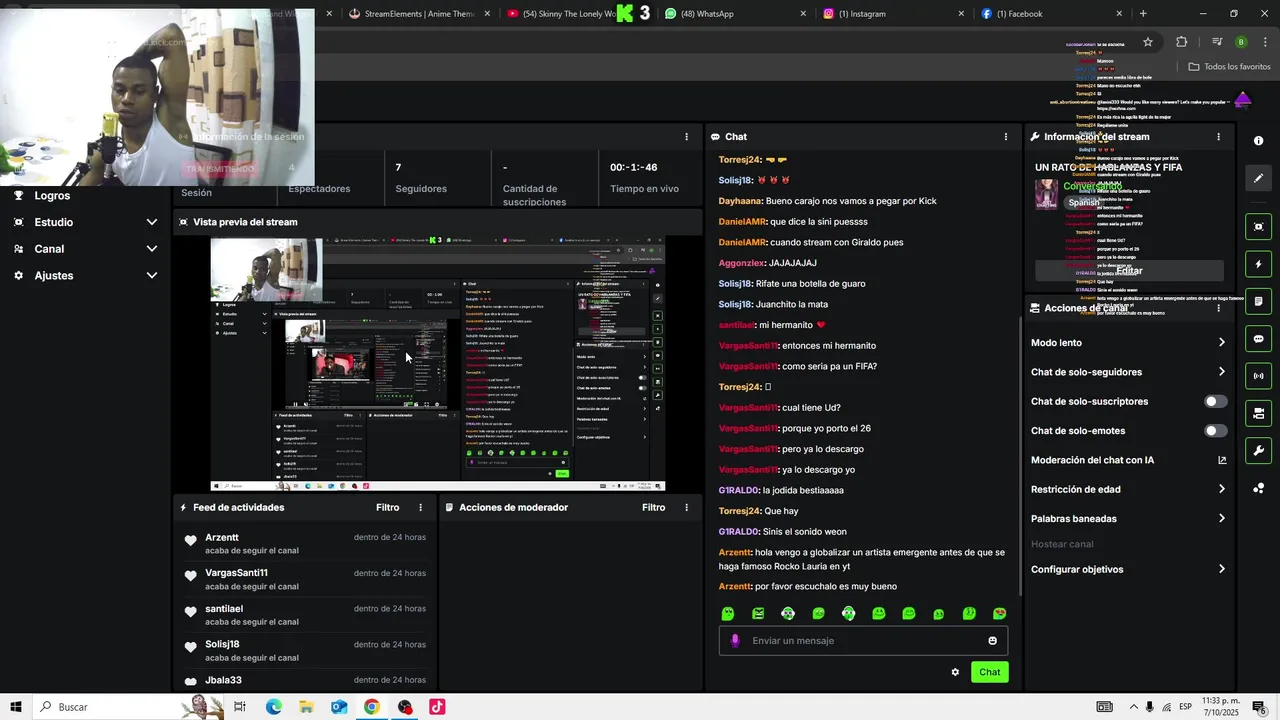Open Microsoft Edge from the taskbar
Screen dimensions: 1280x720
tap(273, 707)
